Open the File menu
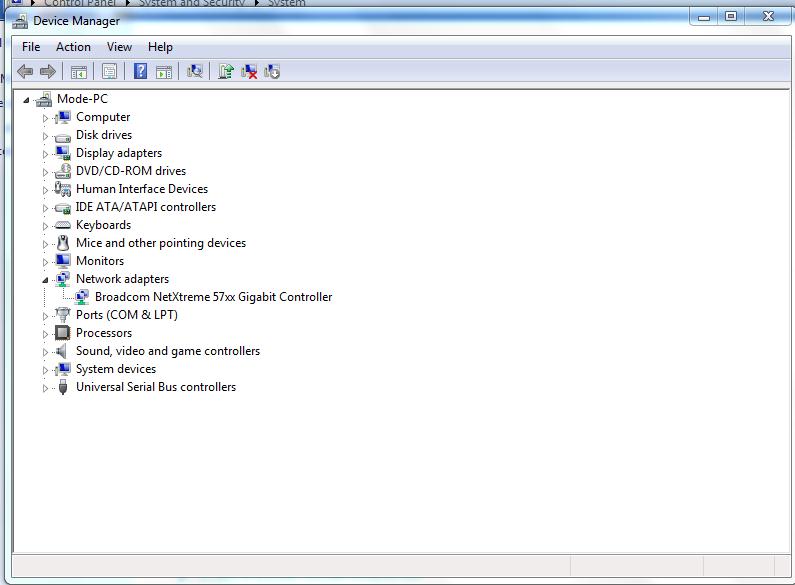Screen dimensions: 795x585 pyautogui.click(x=31, y=47)
